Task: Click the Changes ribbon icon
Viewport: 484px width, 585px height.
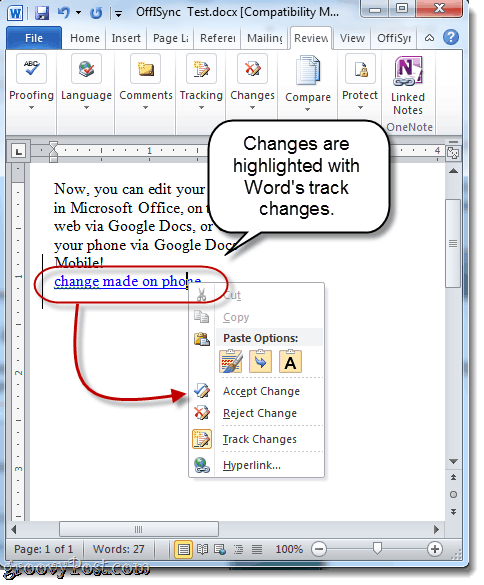Action: pyautogui.click(x=252, y=68)
